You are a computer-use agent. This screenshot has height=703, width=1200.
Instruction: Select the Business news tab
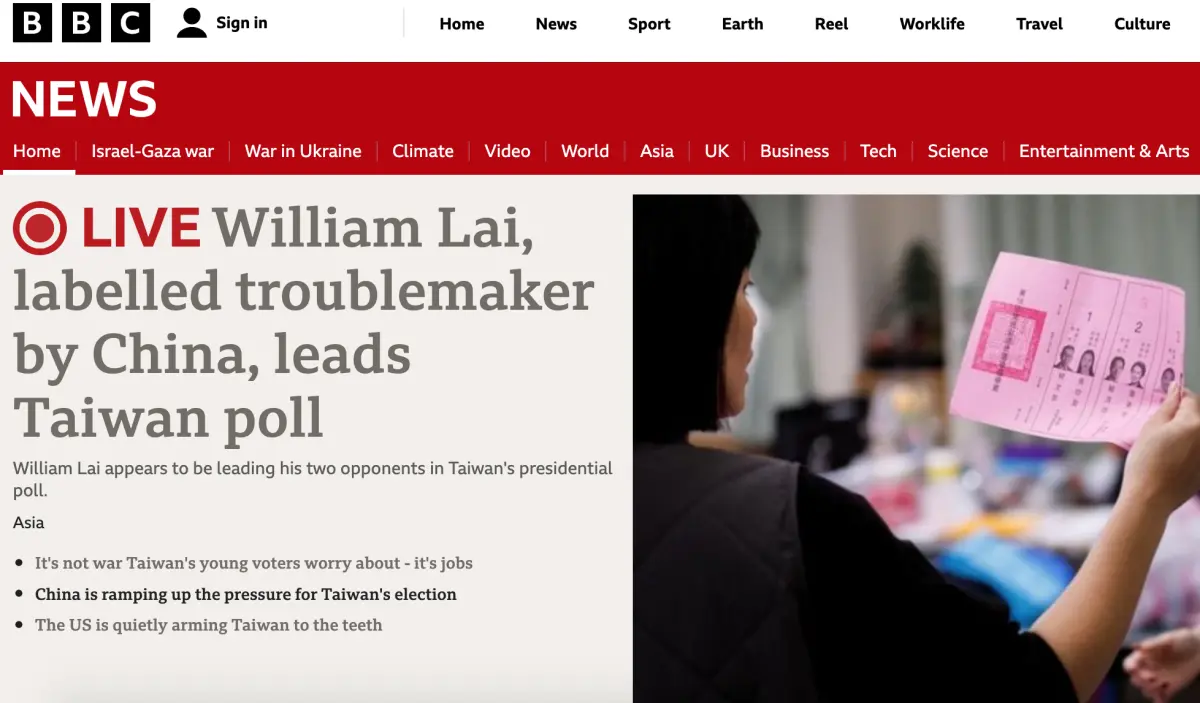[794, 151]
